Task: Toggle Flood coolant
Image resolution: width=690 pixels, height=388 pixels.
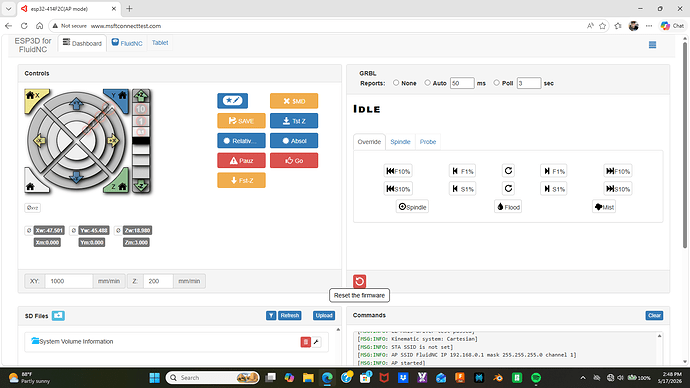Action: pyautogui.click(x=508, y=207)
